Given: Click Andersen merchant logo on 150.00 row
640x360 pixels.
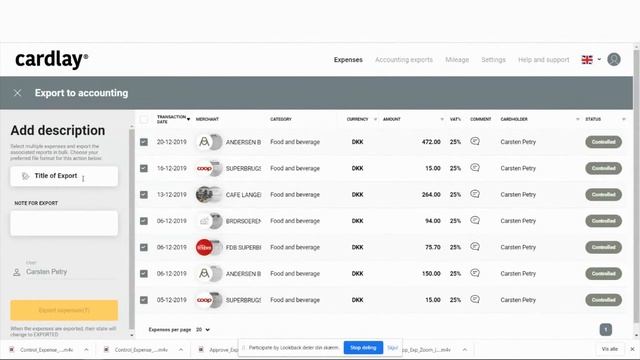Looking at the screenshot, I should tap(204, 273).
